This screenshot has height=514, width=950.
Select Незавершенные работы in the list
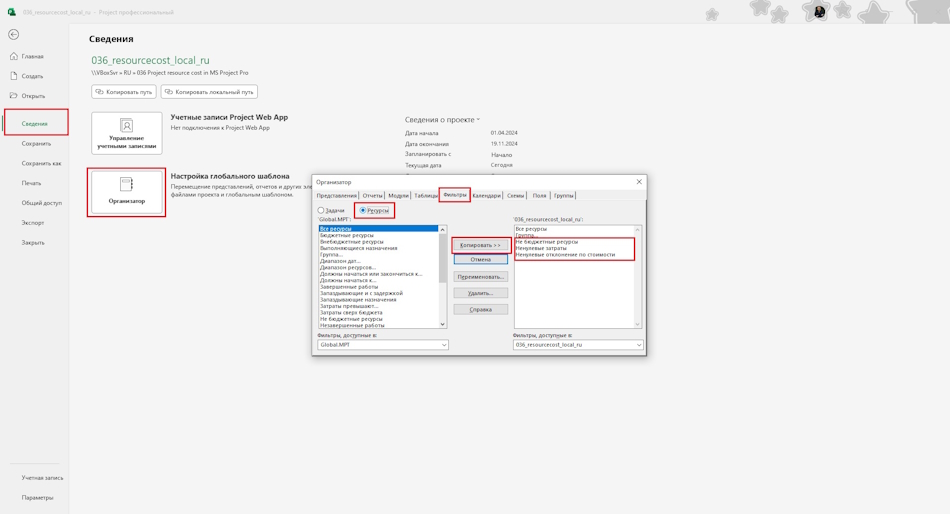(378, 325)
